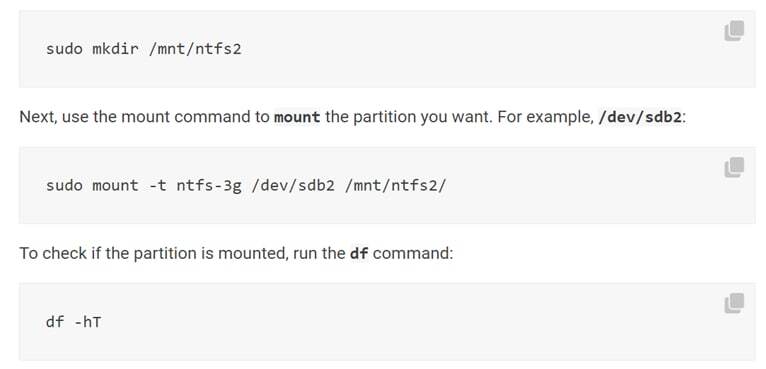Click the word 'sudo' in mkdir command
Screen dimensions: 766x369
click(x=64, y=49)
